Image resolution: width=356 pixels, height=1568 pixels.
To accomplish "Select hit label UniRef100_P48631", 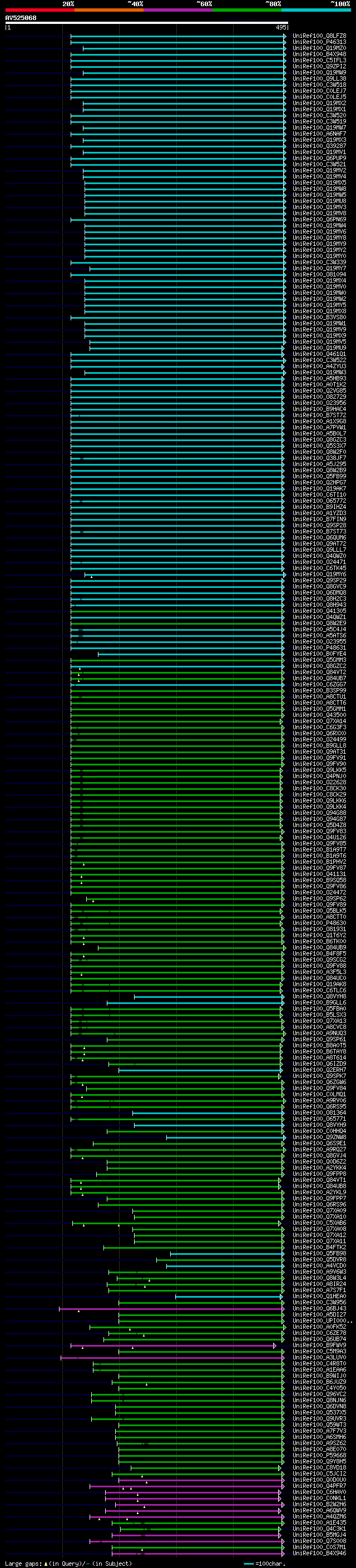I will tap(319, 647).
